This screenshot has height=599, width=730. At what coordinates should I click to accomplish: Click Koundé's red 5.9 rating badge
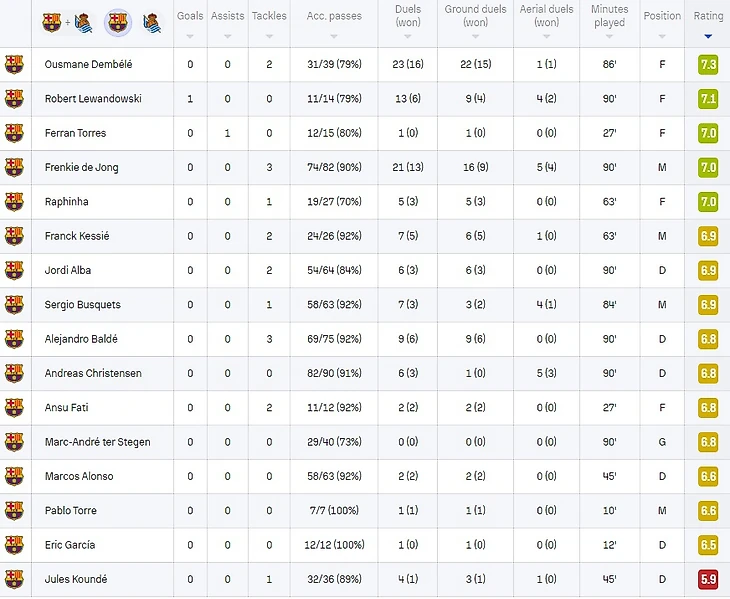[x=708, y=579]
